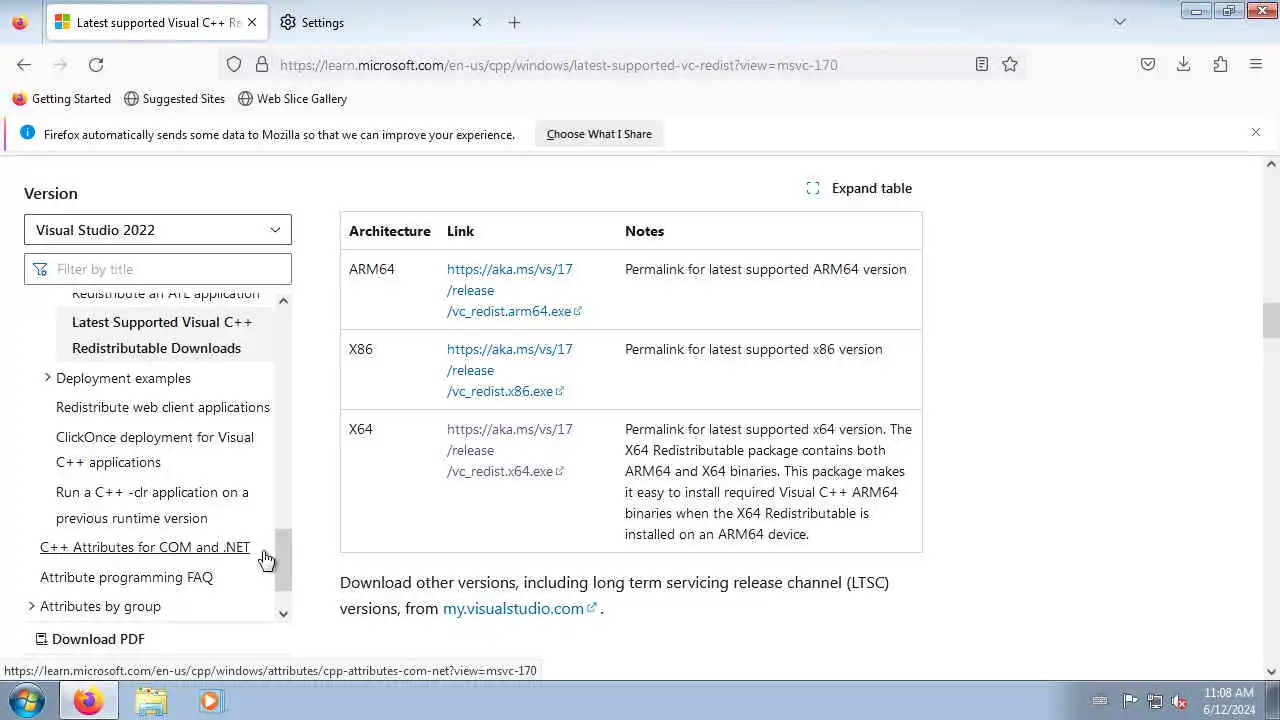Expand the Deployment examples node
Viewport: 1280px width, 720px height.
click(47, 378)
